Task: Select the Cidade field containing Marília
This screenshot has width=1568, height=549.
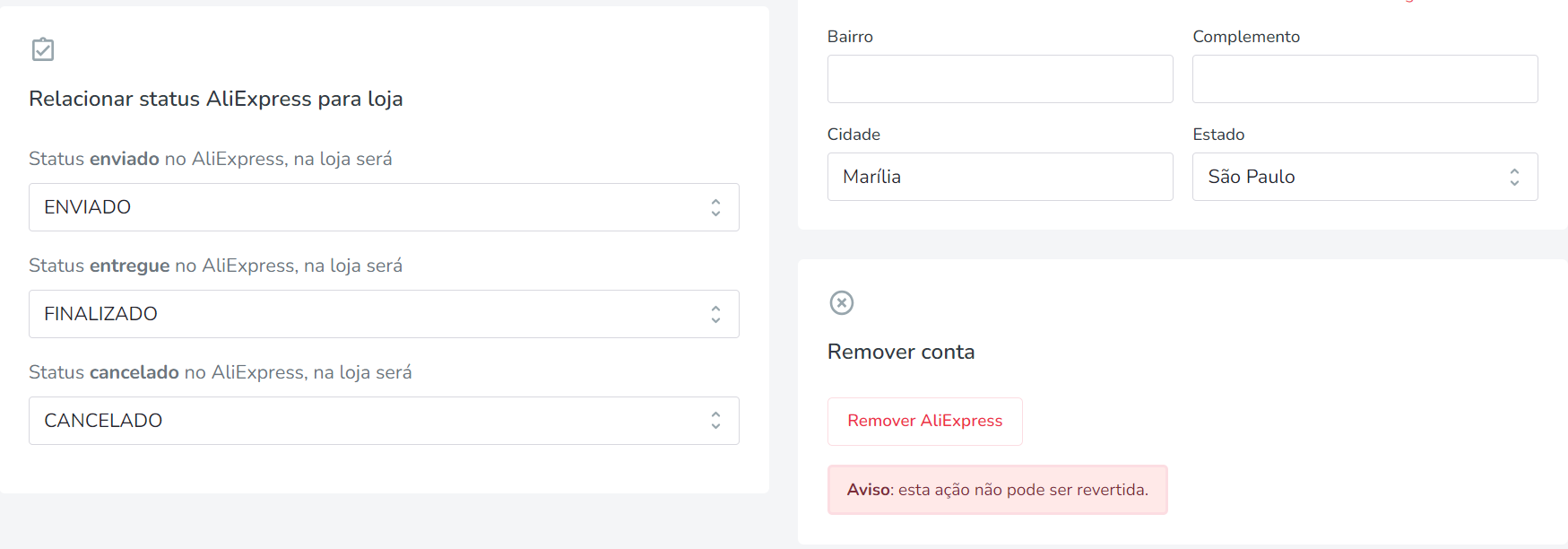Action: (x=1000, y=177)
